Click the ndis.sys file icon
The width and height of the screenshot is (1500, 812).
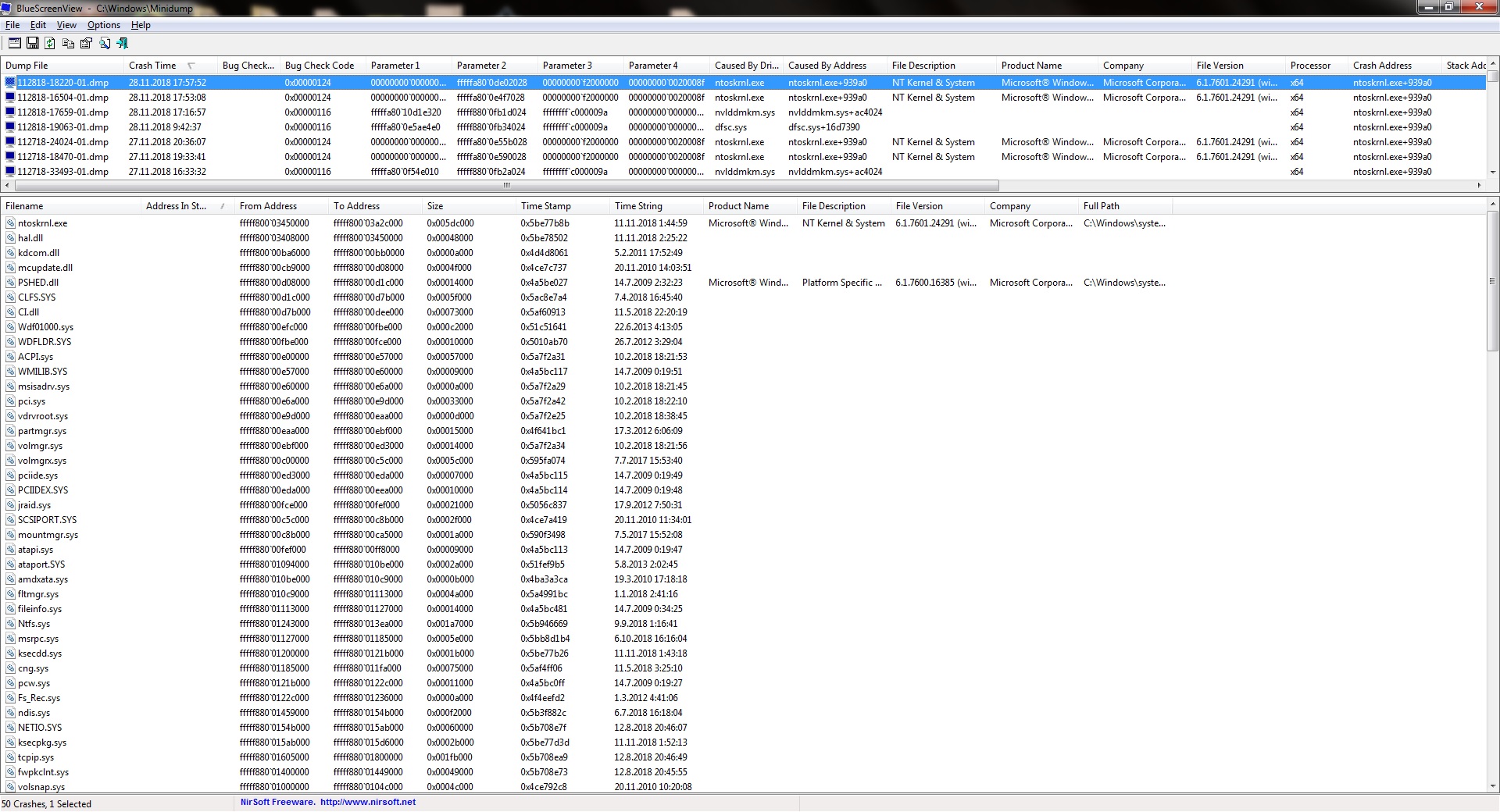(11, 713)
